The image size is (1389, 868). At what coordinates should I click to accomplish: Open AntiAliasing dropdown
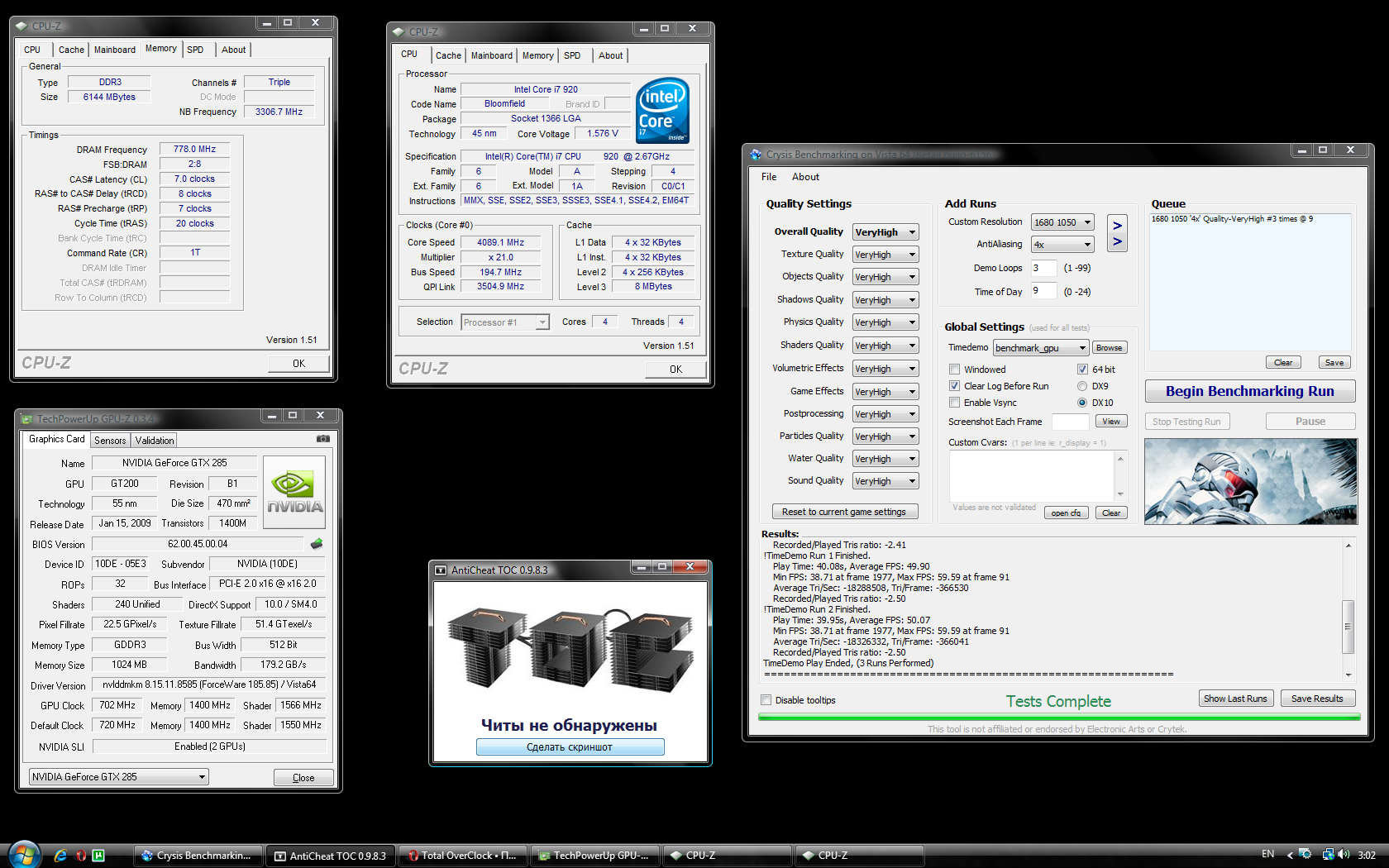[x=1062, y=245]
